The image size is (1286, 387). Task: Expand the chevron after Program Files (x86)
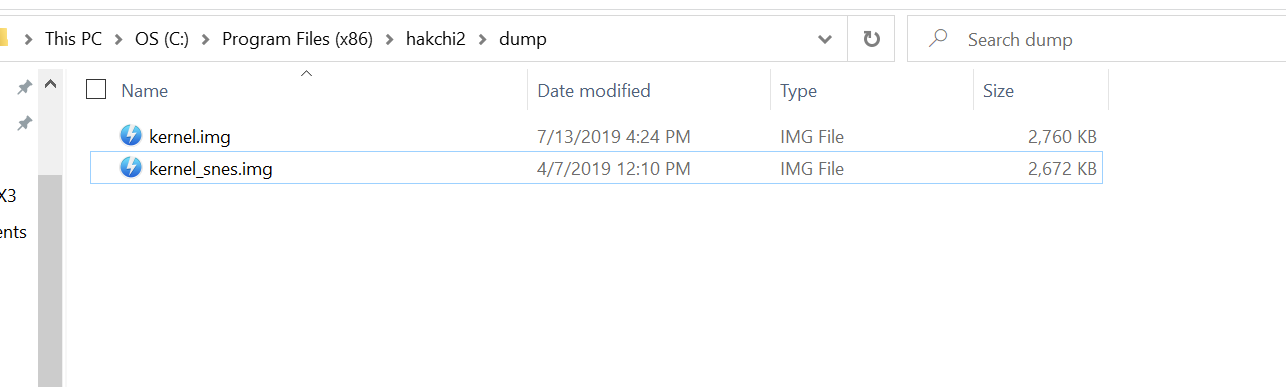[x=390, y=39]
